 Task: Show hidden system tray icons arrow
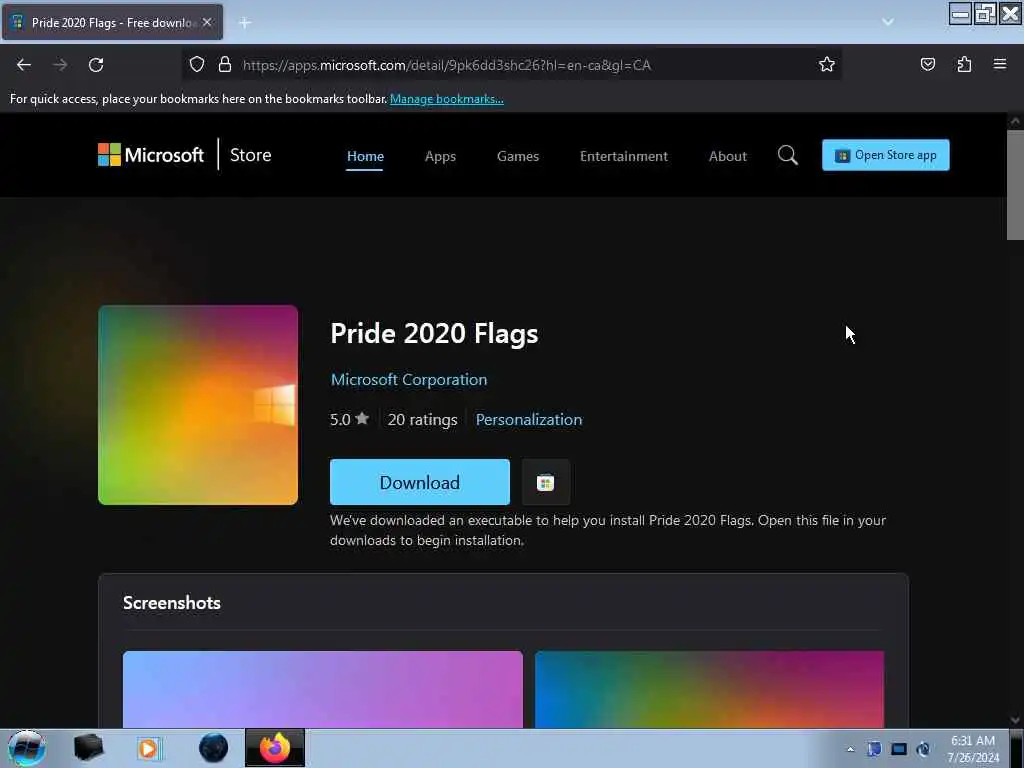click(x=850, y=749)
